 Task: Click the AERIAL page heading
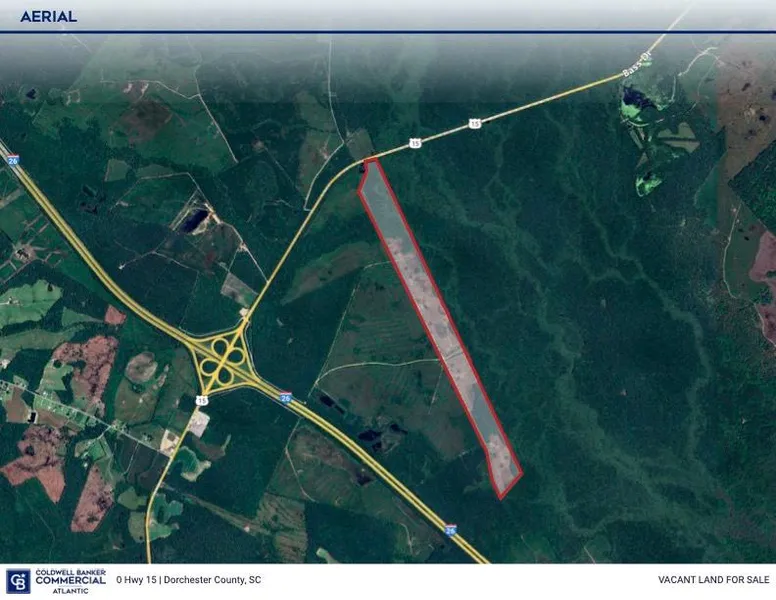(x=48, y=17)
